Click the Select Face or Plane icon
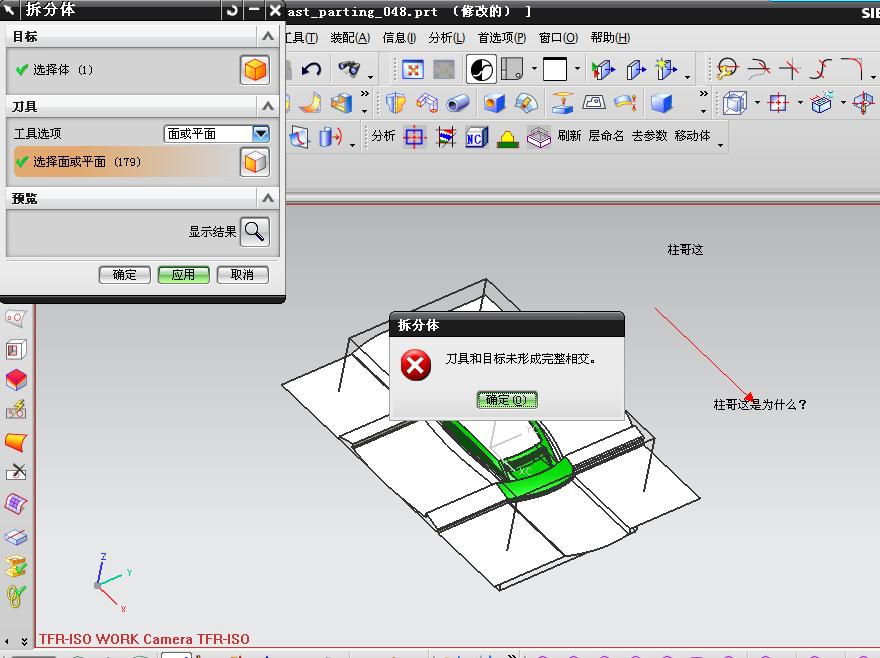 (x=255, y=162)
